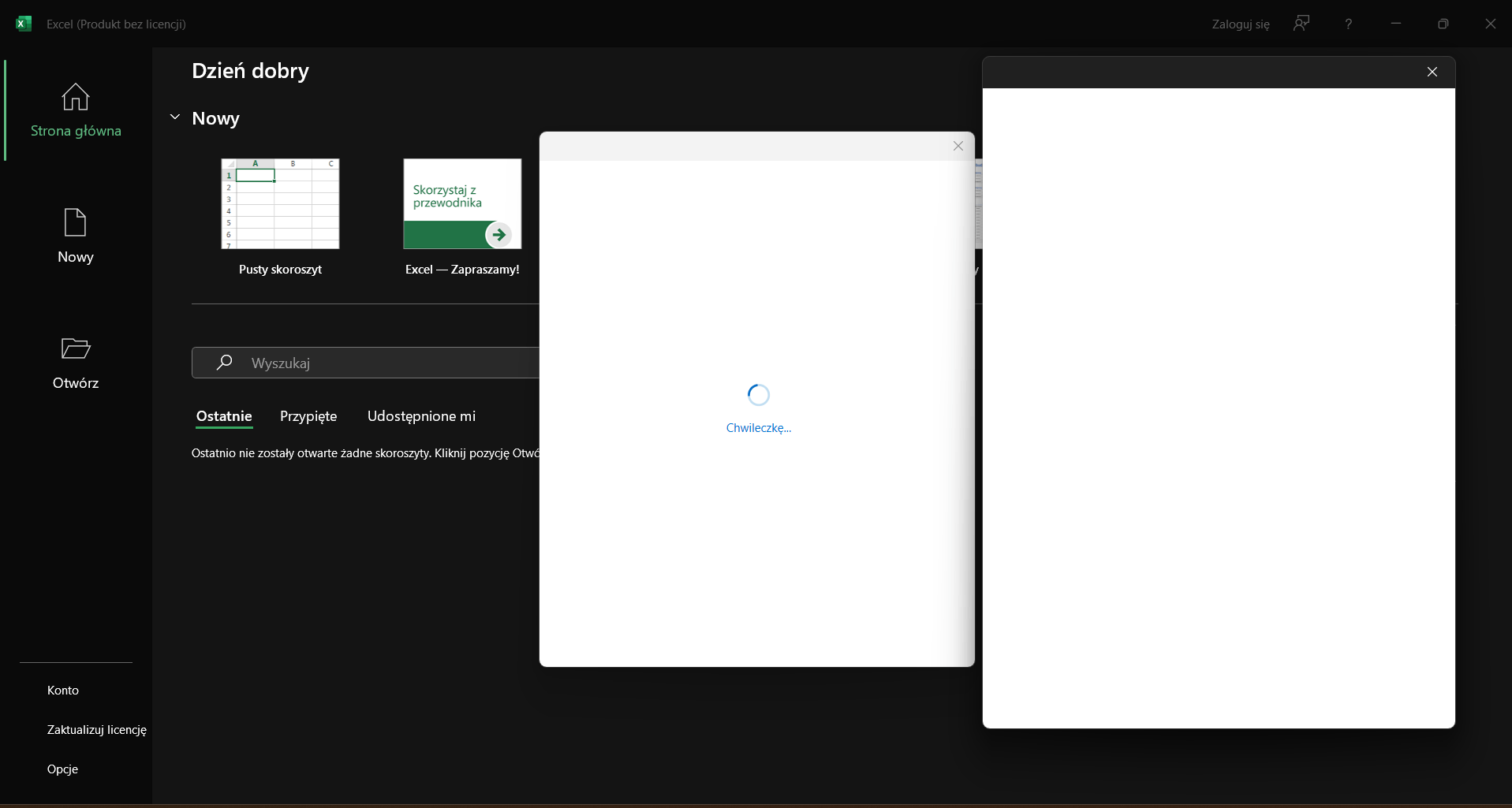Close the blank white panel on the right
This screenshot has height=808, width=1512.
1432,72
